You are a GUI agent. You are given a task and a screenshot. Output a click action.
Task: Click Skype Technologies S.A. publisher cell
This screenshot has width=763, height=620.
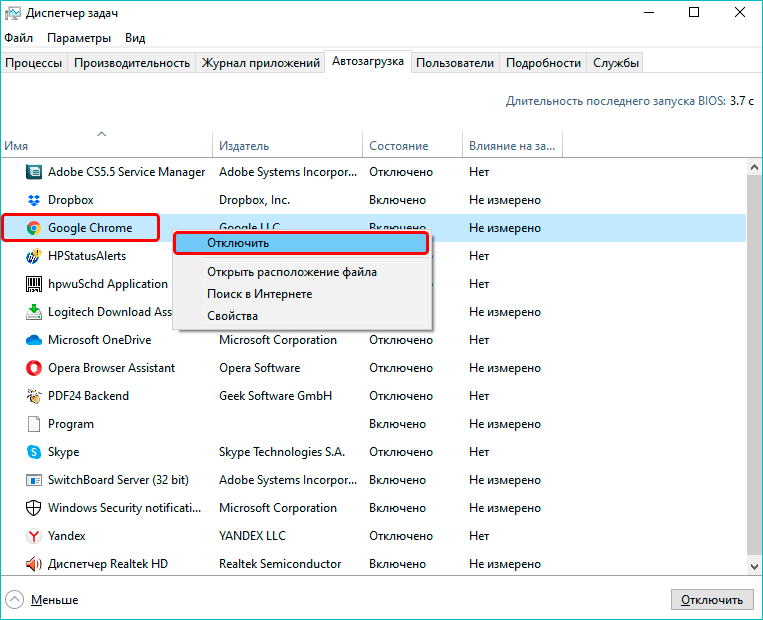tap(282, 452)
